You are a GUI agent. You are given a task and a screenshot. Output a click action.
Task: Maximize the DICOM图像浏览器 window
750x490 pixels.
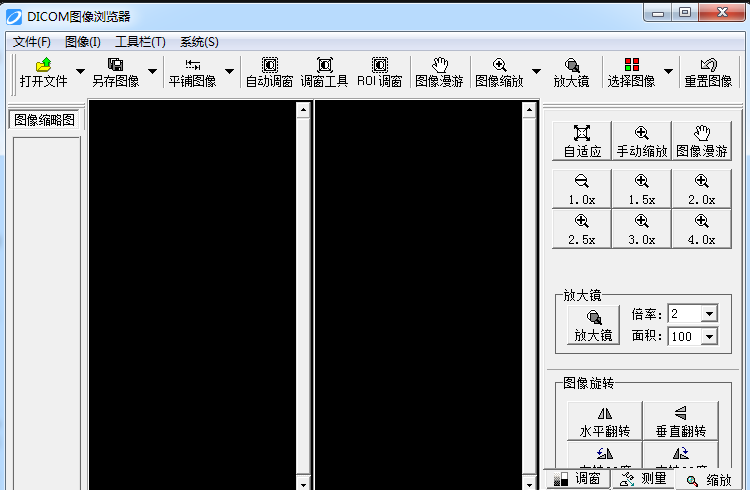coord(685,13)
